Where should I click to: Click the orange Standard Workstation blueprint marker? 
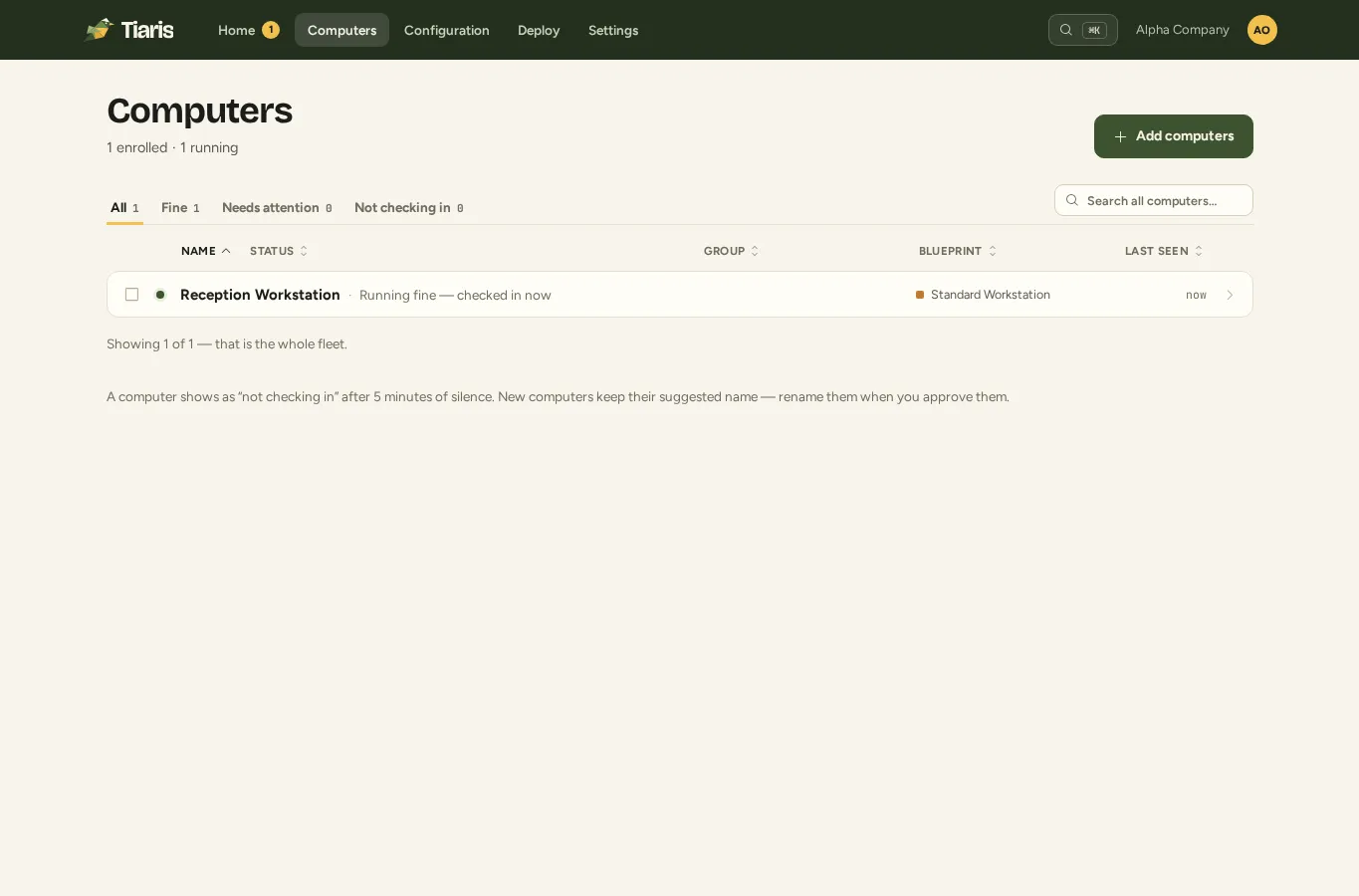click(920, 295)
